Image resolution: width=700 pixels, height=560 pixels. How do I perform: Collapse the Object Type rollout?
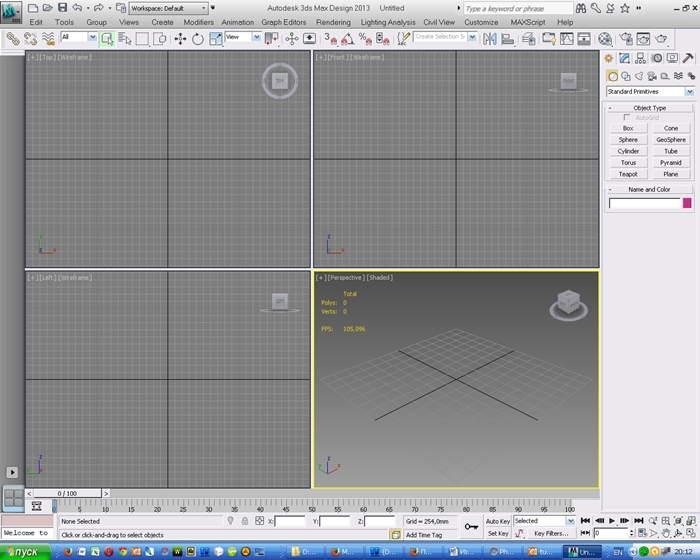click(x=649, y=107)
